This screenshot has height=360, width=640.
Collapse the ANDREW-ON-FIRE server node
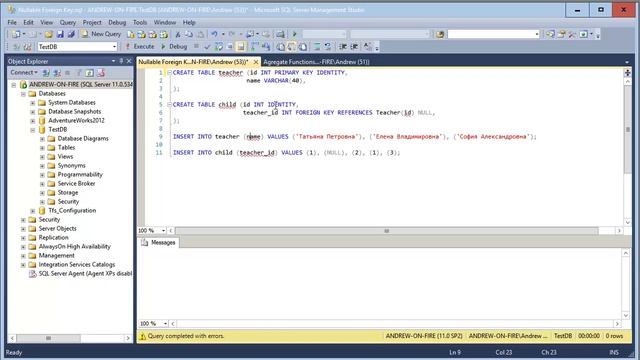point(13,85)
